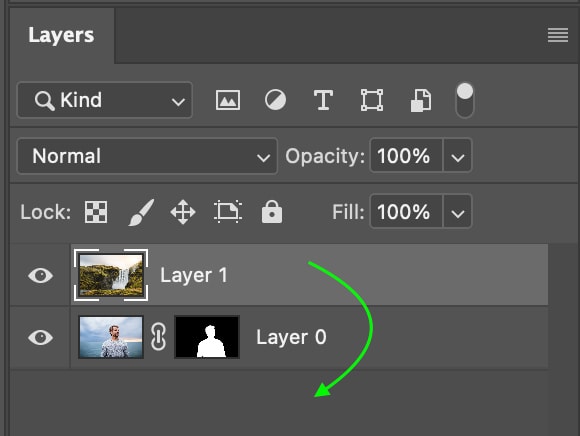Hide Layer 0 using eye icon
Viewport: 580px width, 436px height.
[x=40, y=337]
